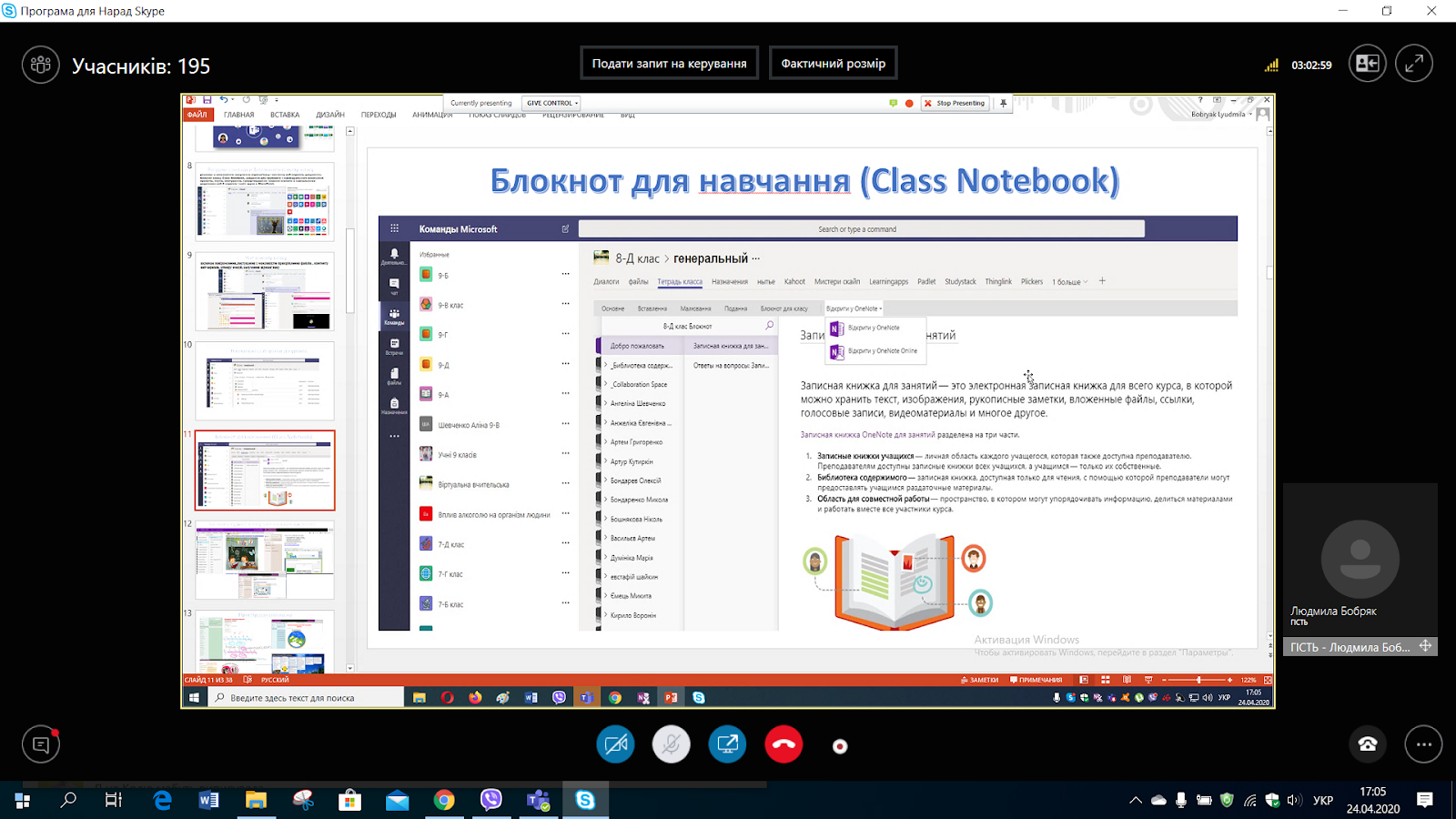Screen dimensions: 1456x819
Task: Toggle the camera video button
Action: click(x=615, y=744)
